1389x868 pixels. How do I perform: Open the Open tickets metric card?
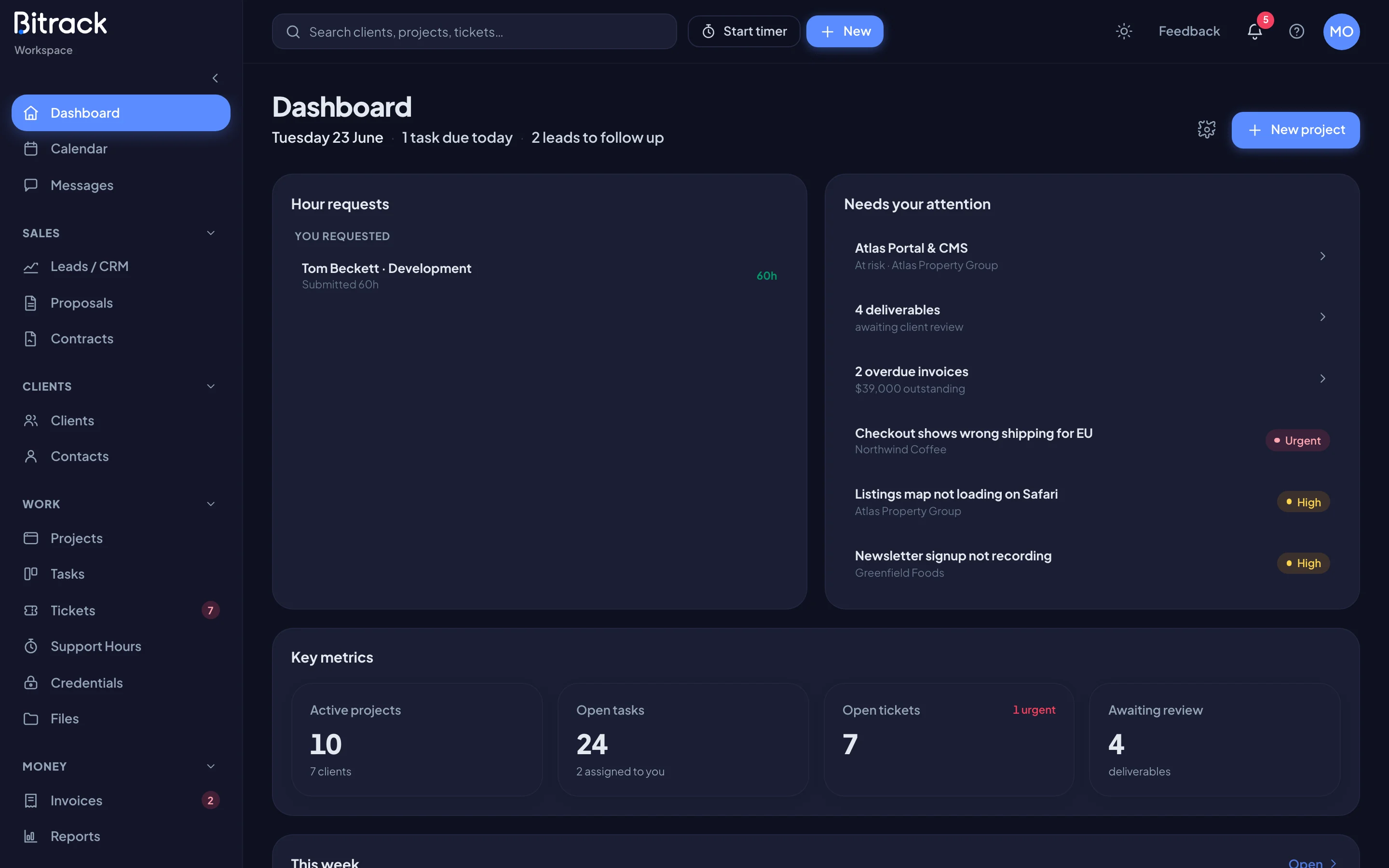949,739
